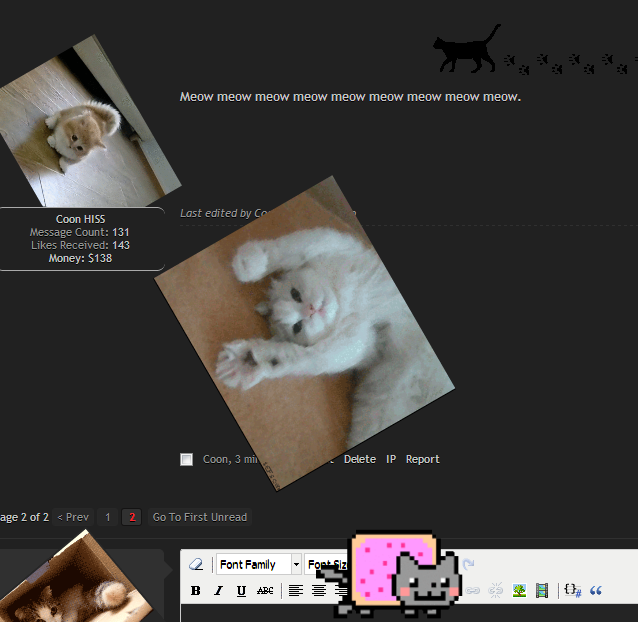Image resolution: width=638 pixels, height=622 pixels.
Task: Select page 2 in the pagination
Action: click(131, 517)
